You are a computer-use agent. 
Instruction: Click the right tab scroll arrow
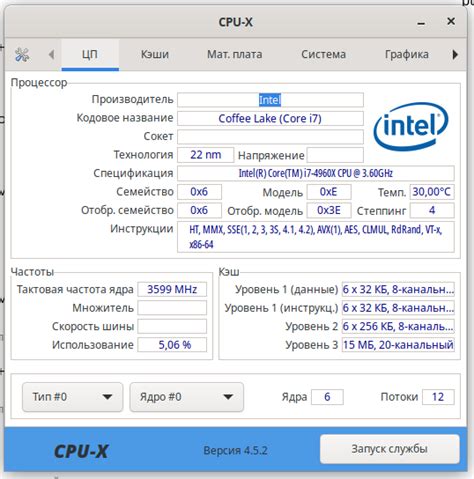pos(455,54)
